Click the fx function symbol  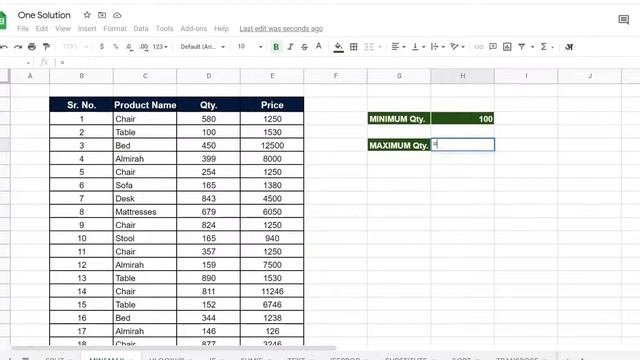(44, 62)
